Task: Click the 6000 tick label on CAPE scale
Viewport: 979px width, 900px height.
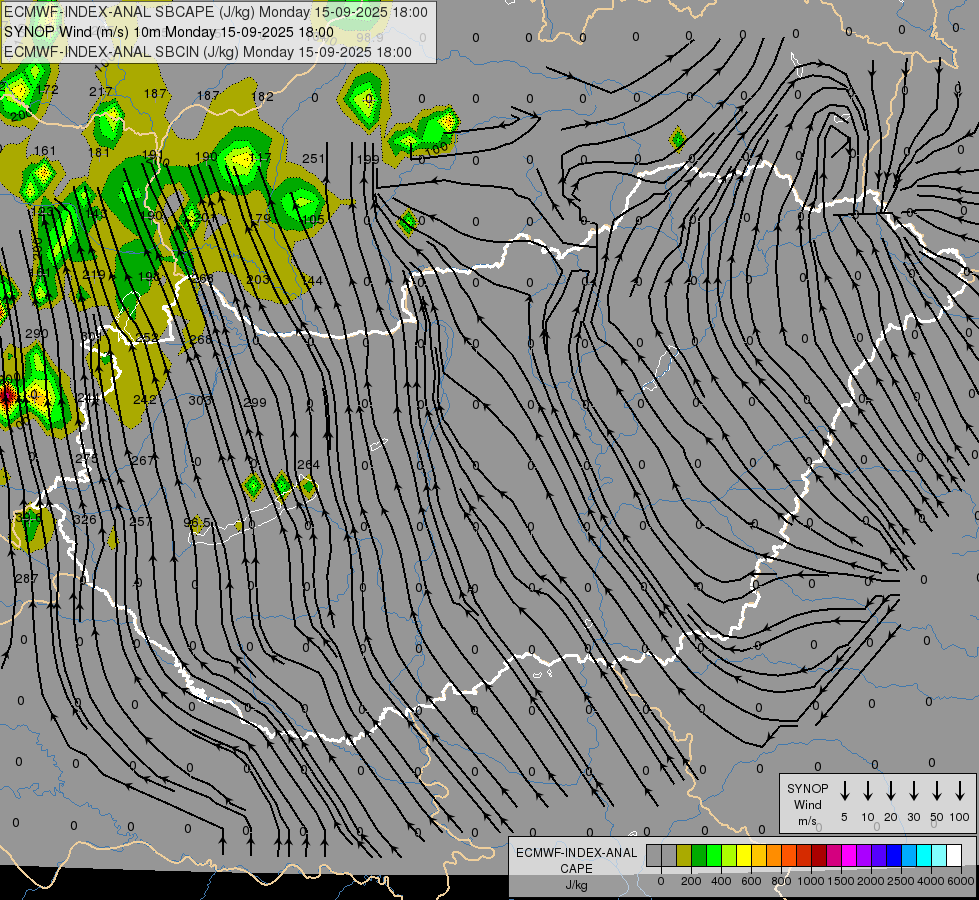Action: click(x=960, y=881)
